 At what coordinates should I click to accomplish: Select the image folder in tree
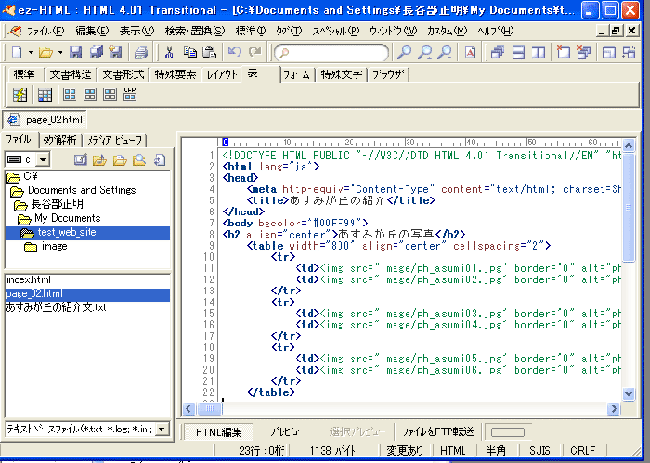(x=54, y=246)
